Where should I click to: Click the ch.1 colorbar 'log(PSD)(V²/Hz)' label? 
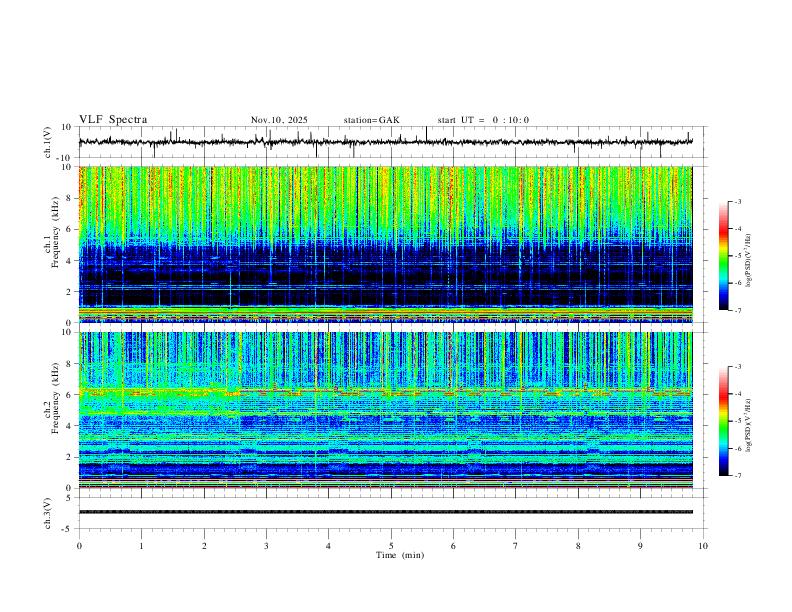748,261
